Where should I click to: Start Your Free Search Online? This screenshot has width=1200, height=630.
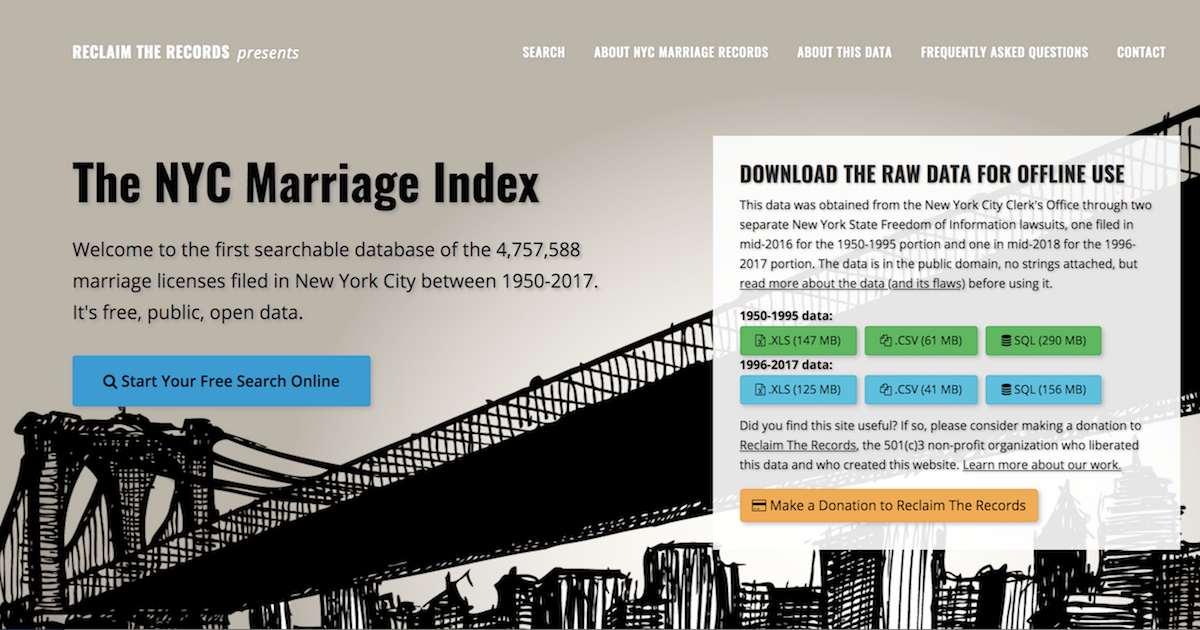221,381
